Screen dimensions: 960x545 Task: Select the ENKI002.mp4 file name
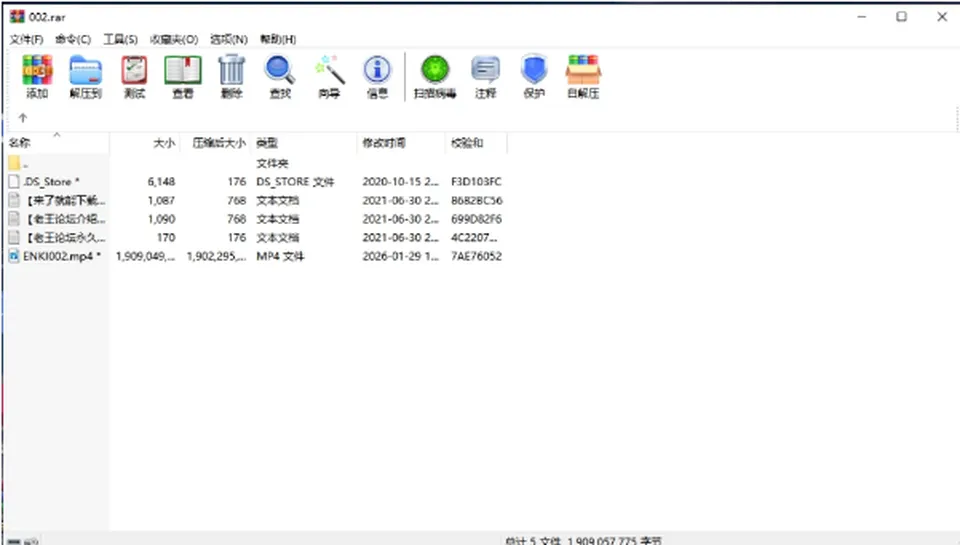(61, 256)
